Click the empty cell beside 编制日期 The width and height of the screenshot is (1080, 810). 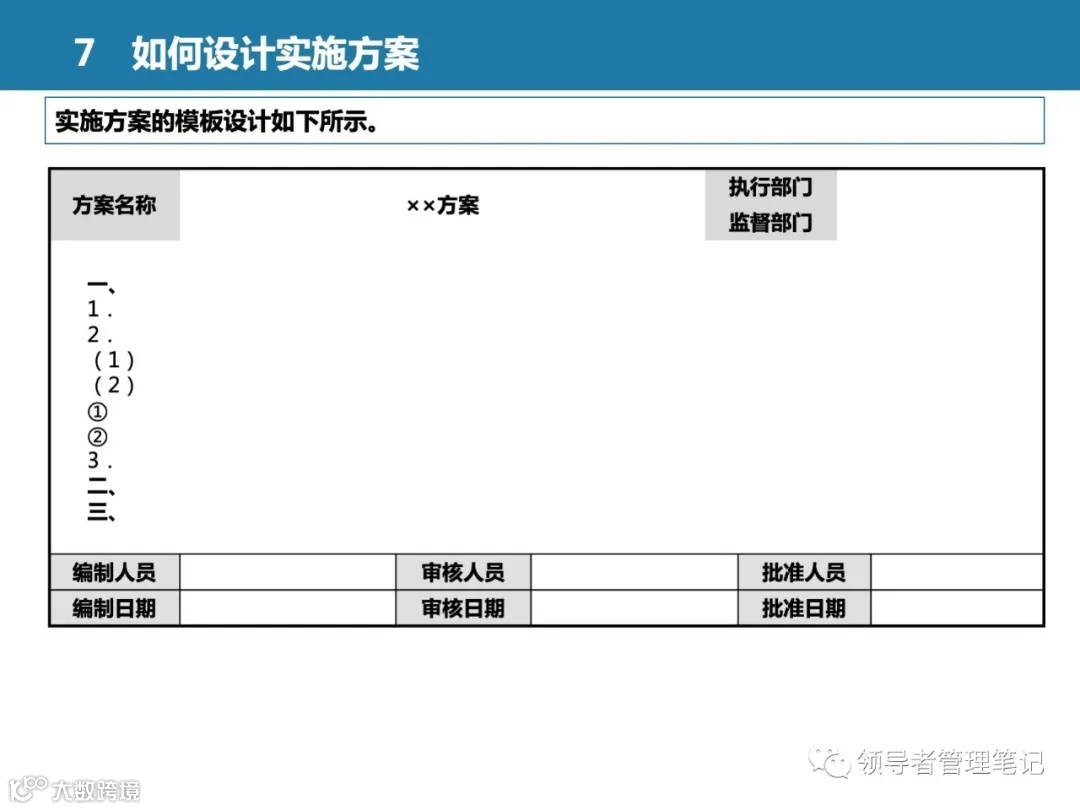290,606
